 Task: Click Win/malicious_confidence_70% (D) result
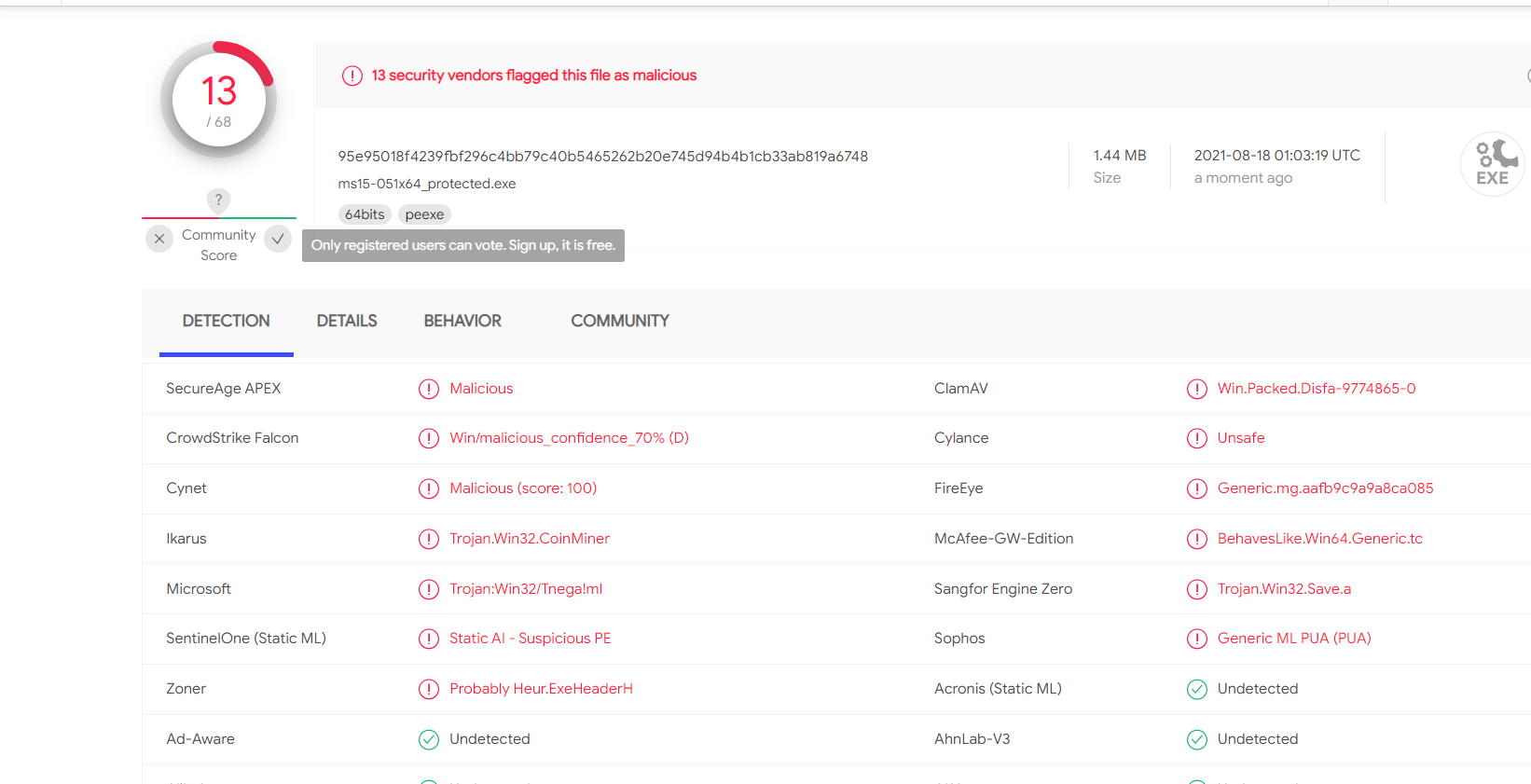pos(569,438)
